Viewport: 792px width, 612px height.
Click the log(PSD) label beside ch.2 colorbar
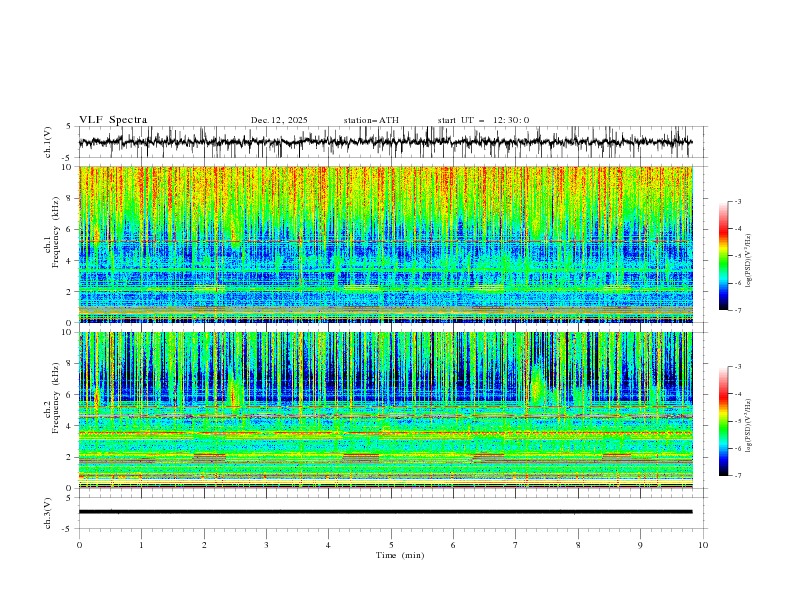749,426
